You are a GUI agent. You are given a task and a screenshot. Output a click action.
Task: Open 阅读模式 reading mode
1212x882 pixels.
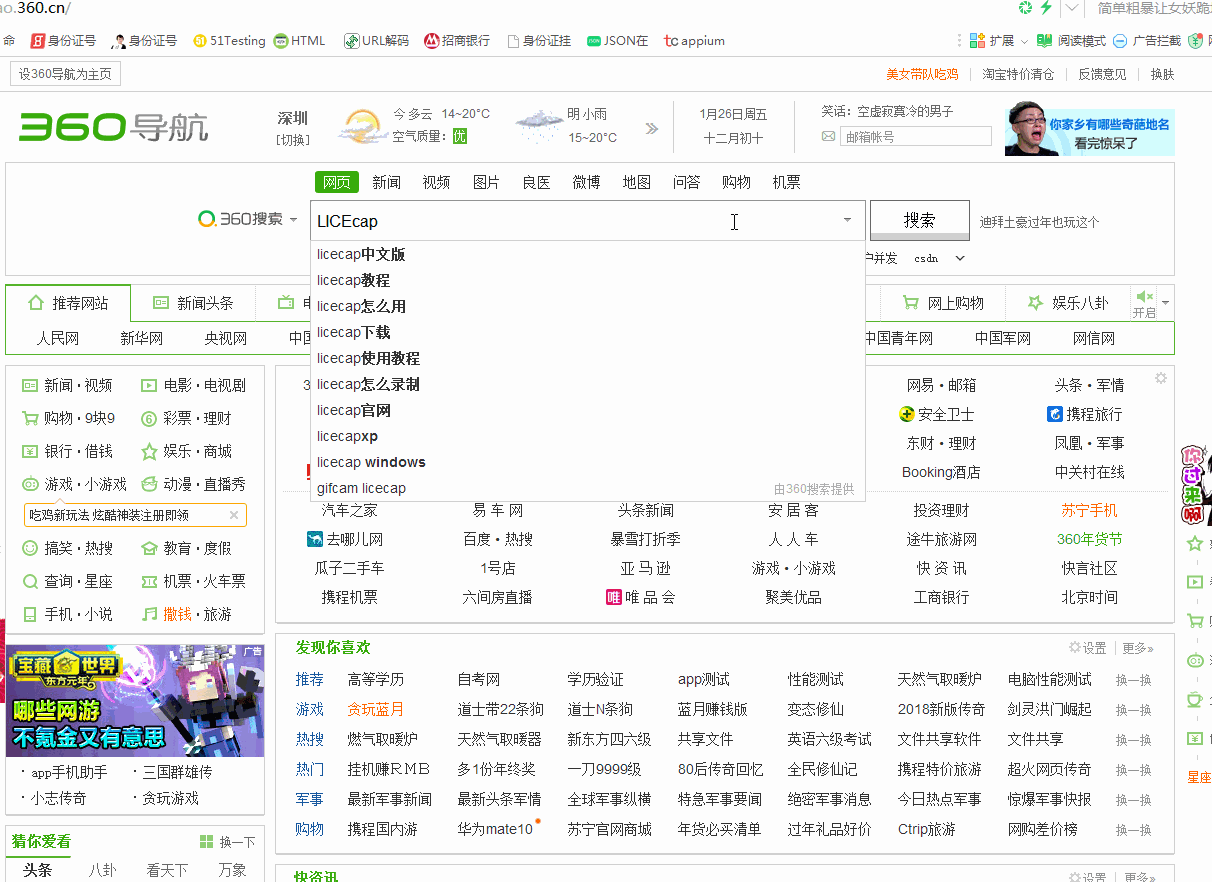[1071, 41]
